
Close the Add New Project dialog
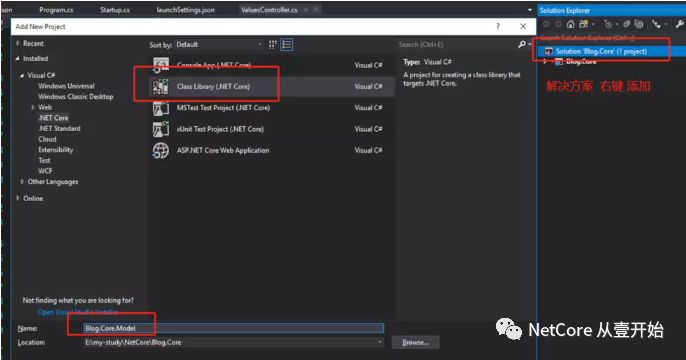523,26
